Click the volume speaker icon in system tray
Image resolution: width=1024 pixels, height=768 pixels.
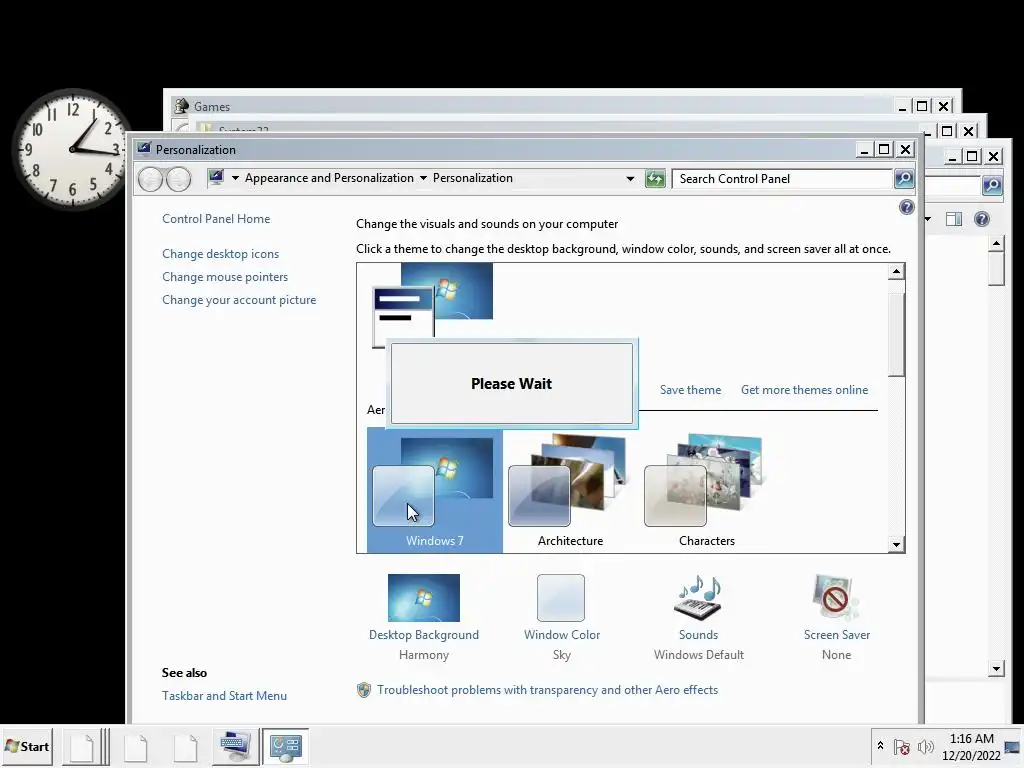(925, 747)
